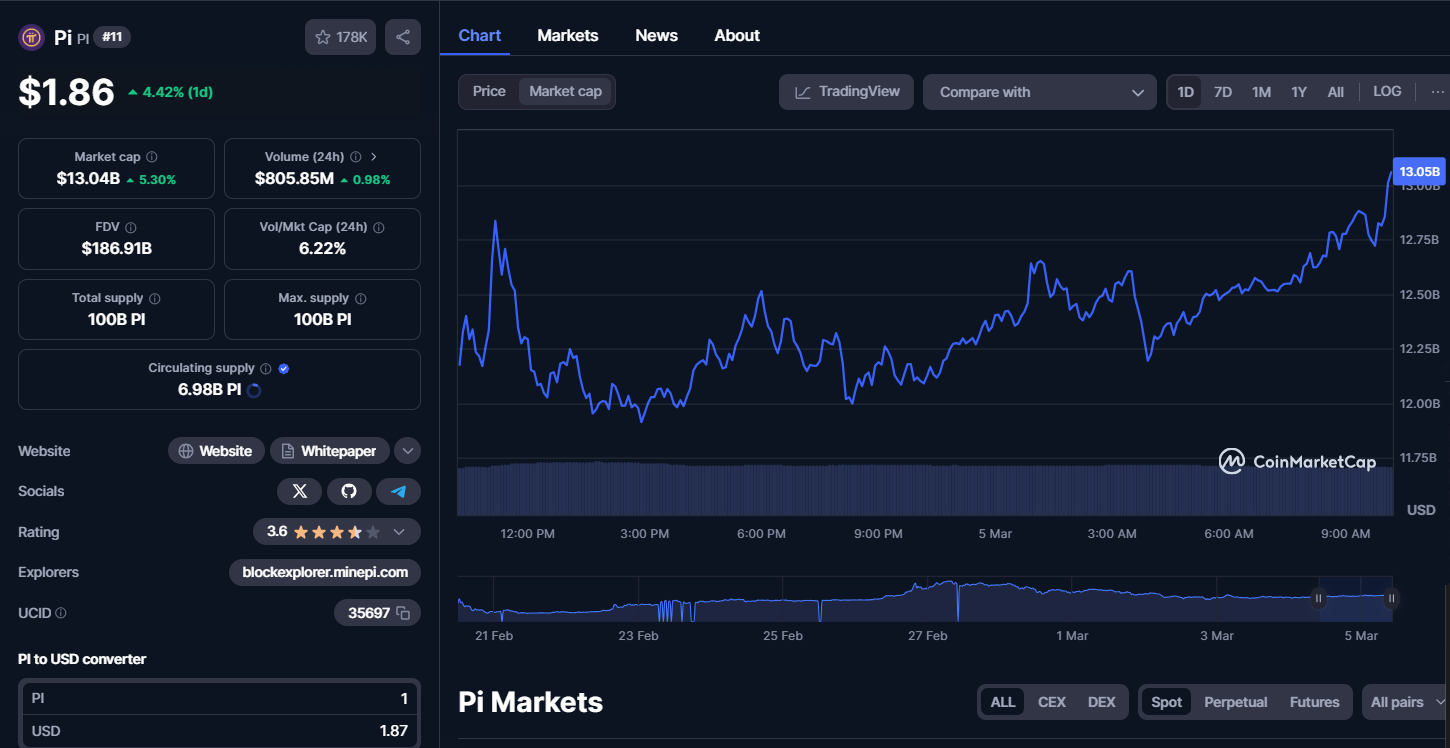Image resolution: width=1450 pixels, height=748 pixels.
Task: Open the Markets tab
Action: 568,35
